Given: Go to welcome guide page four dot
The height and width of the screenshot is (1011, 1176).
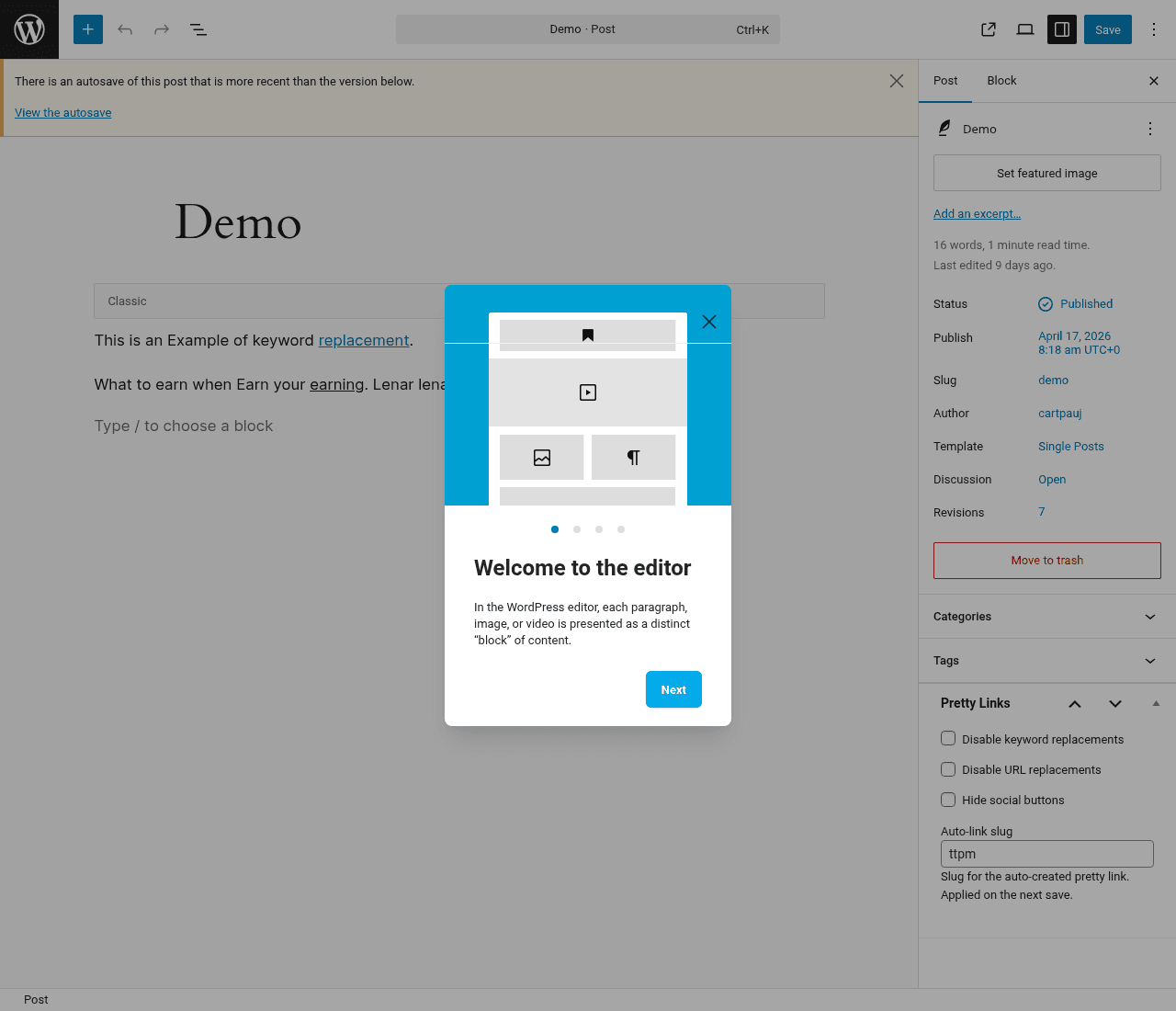Looking at the screenshot, I should tap(621, 529).
